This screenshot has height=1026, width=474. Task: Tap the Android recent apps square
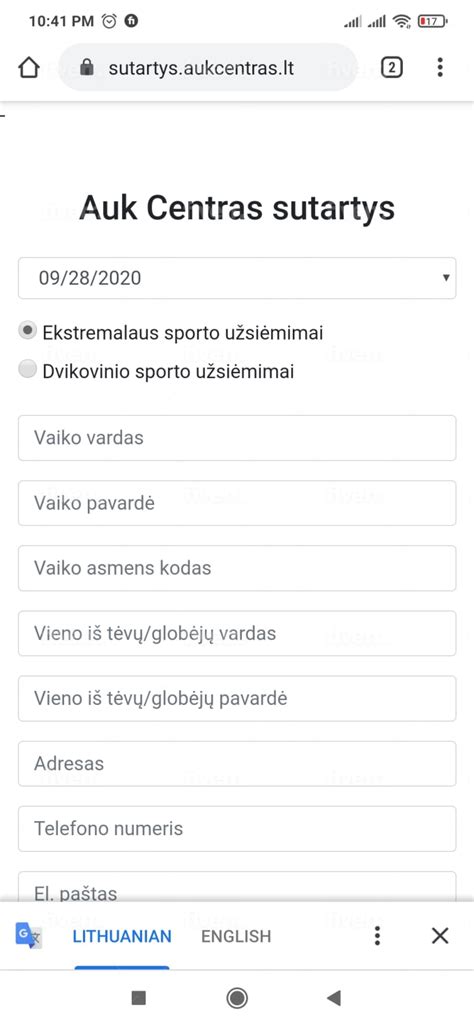pos(139,998)
